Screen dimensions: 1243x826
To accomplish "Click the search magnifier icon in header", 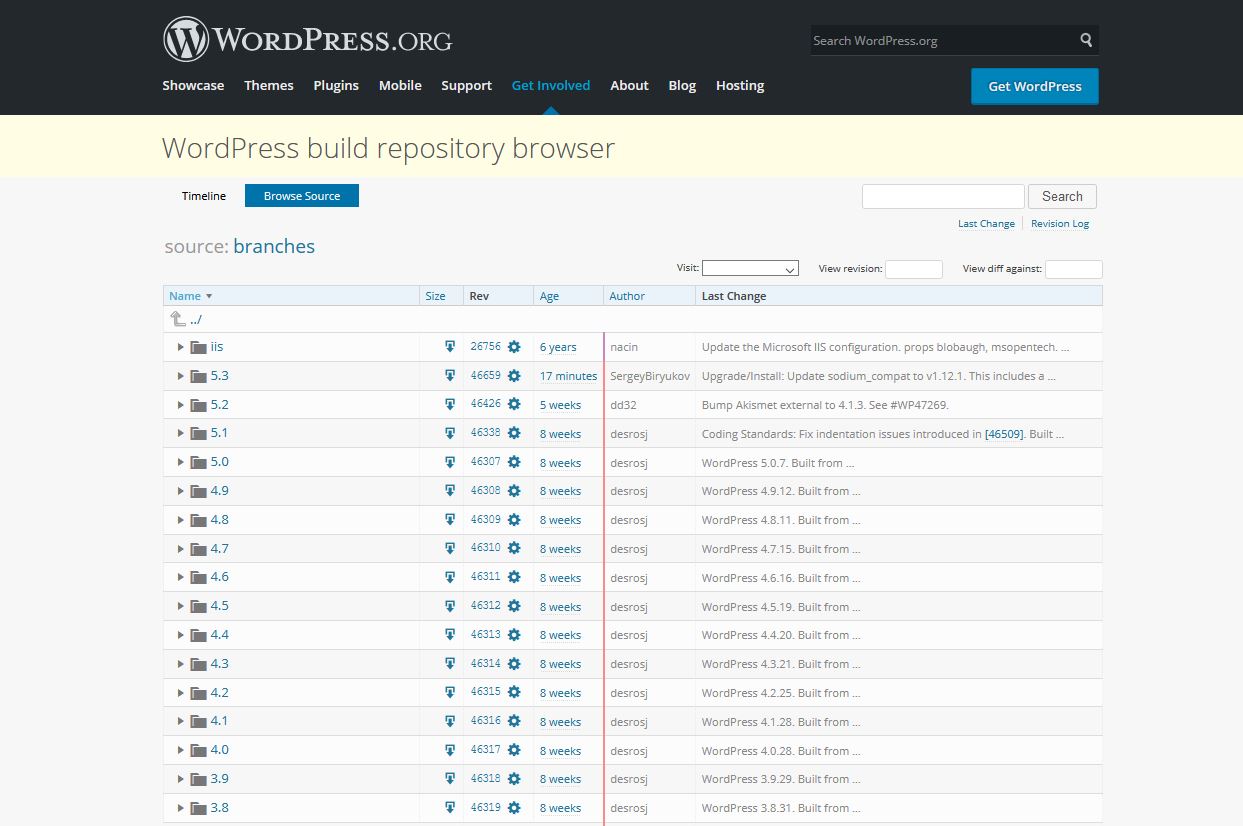I will point(1086,40).
